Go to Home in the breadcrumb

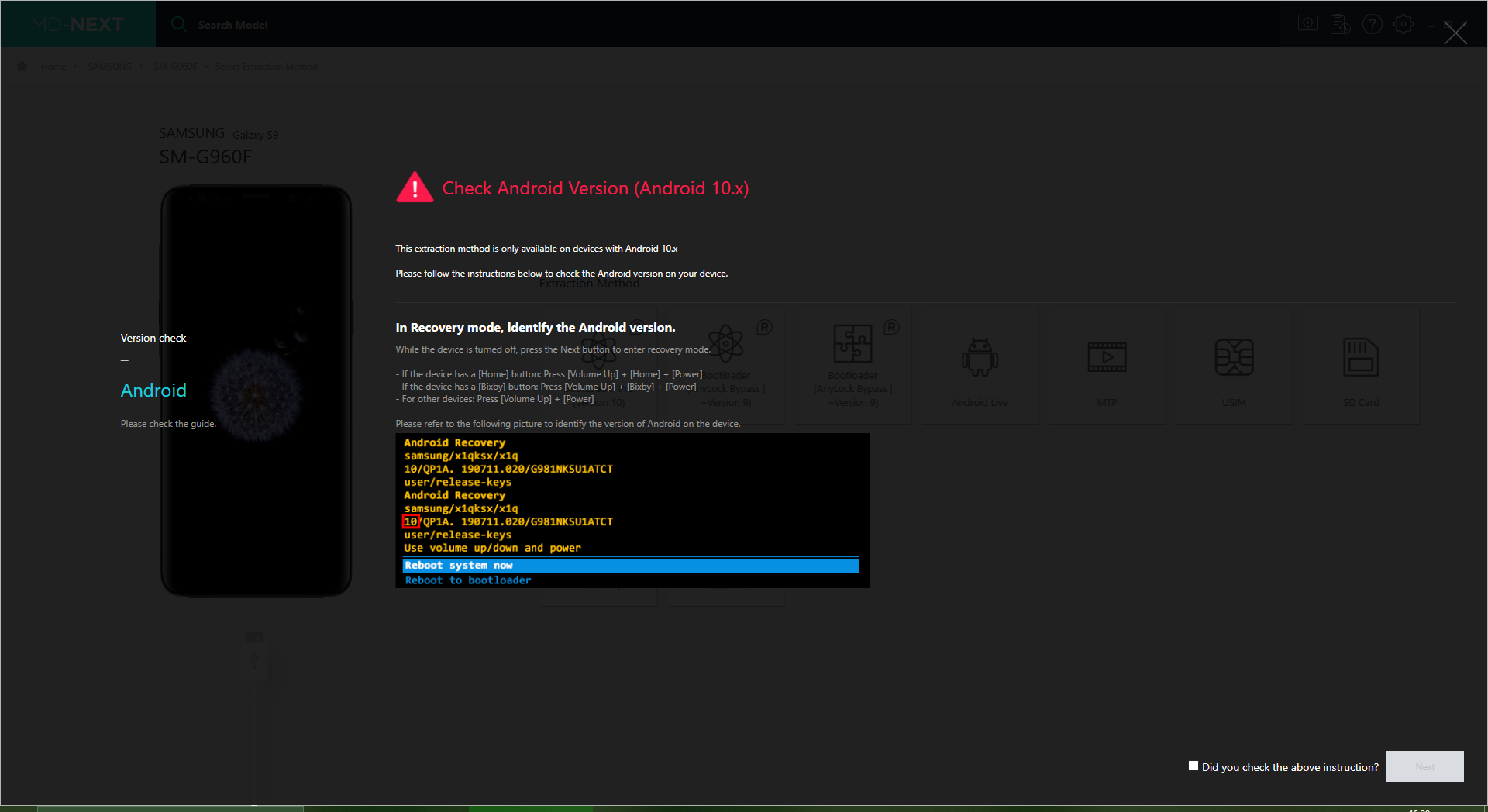pos(53,67)
